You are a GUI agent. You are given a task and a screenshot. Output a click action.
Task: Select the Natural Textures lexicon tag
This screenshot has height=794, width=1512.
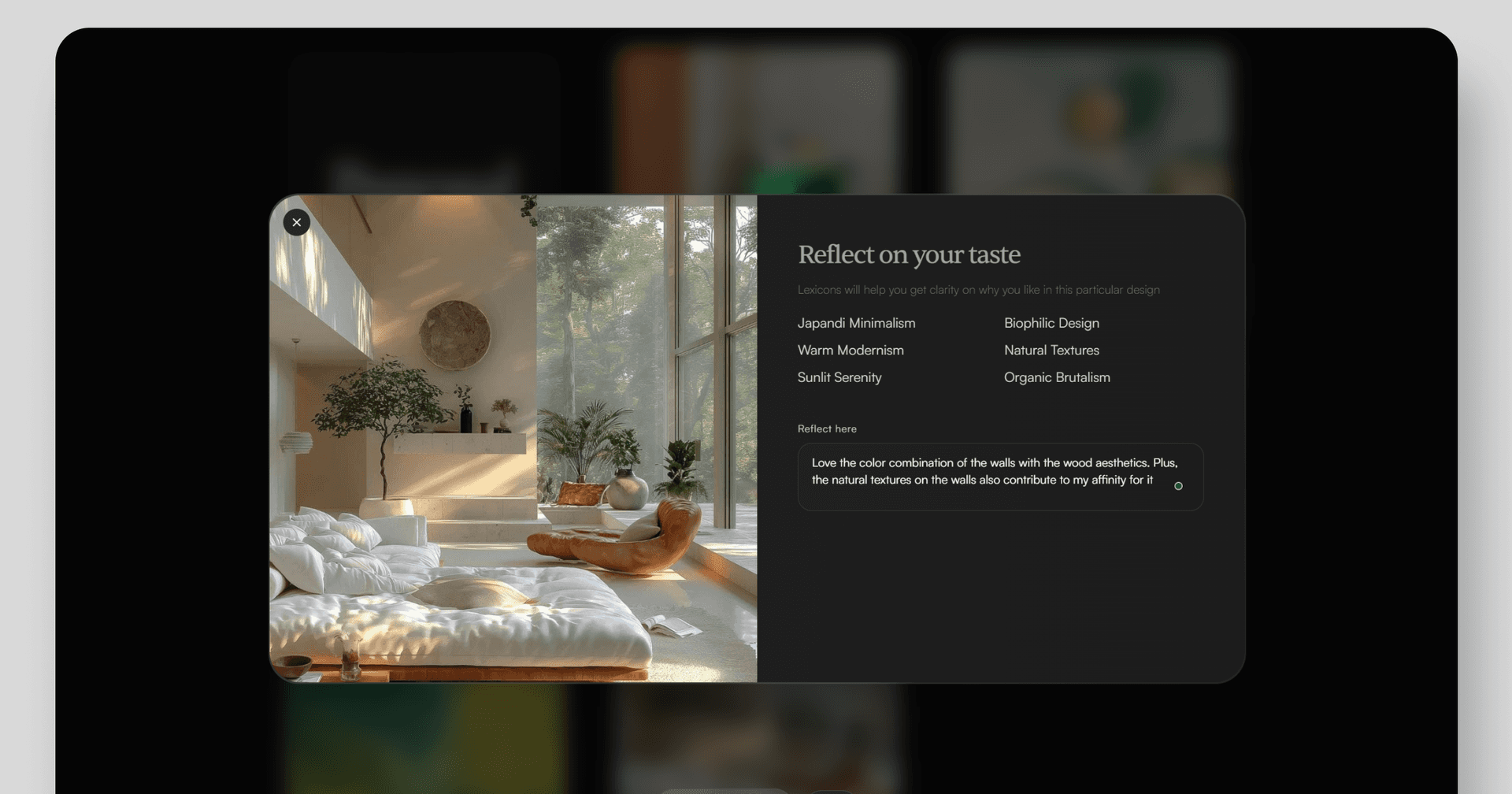tap(1051, 350)
